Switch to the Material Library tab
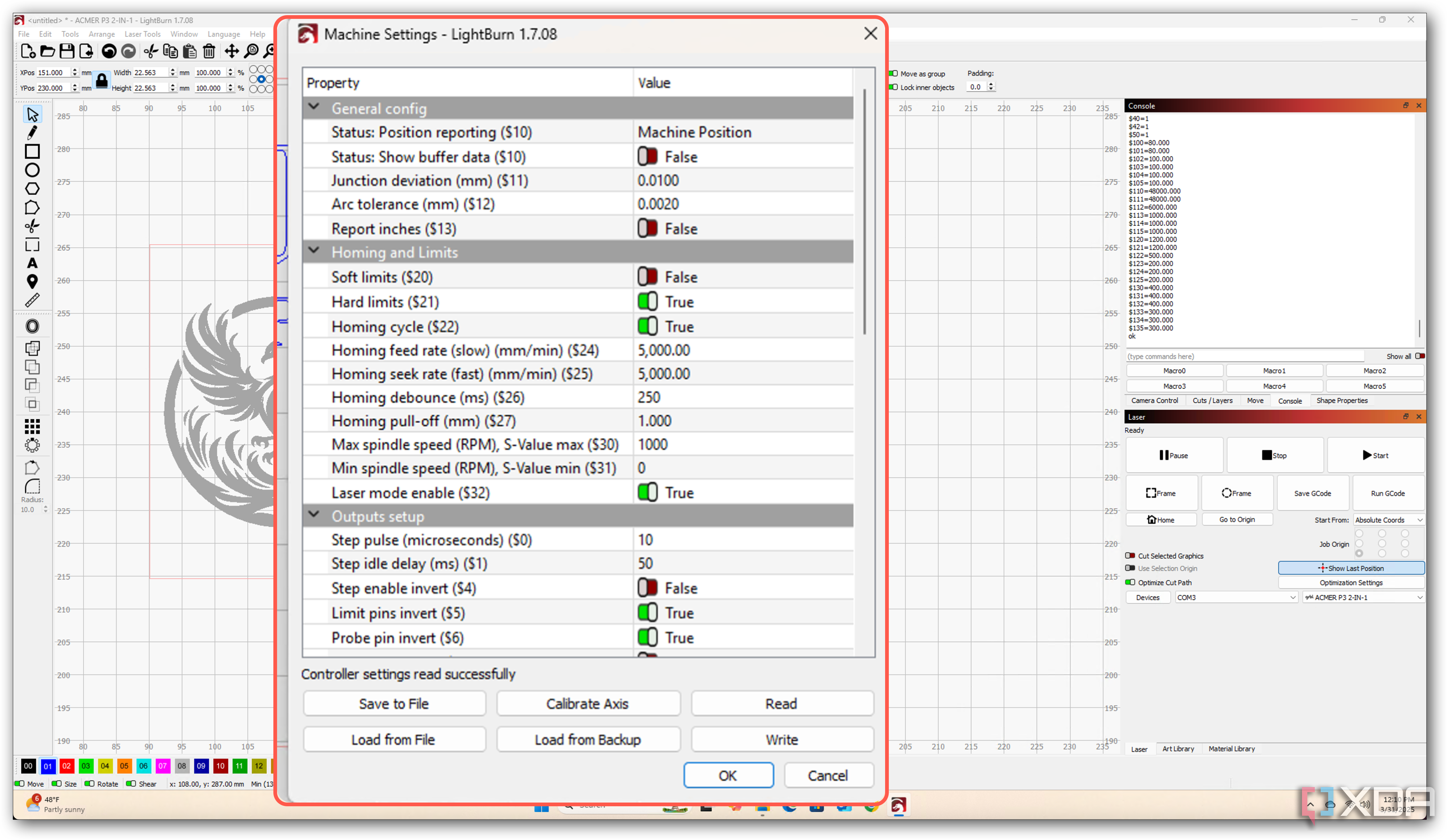Viewport: 1447px width, 840px height. [x=1231, y=749]
